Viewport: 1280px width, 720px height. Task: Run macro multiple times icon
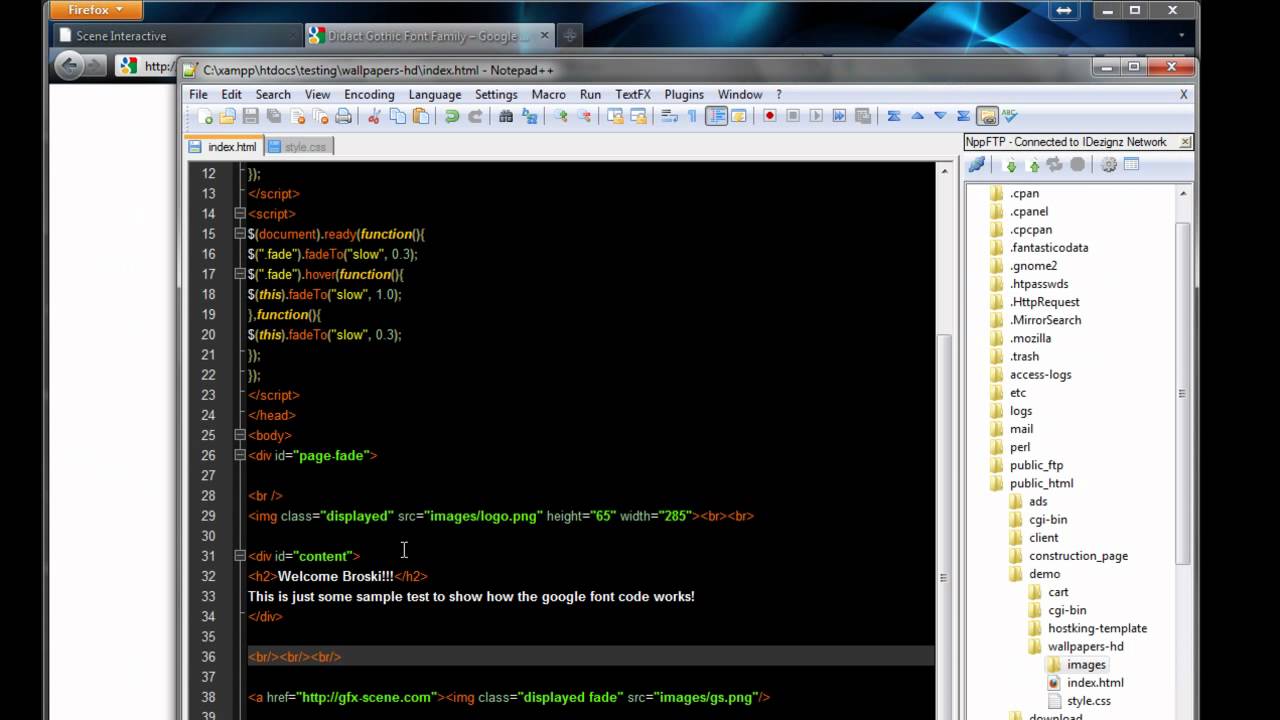839,117
